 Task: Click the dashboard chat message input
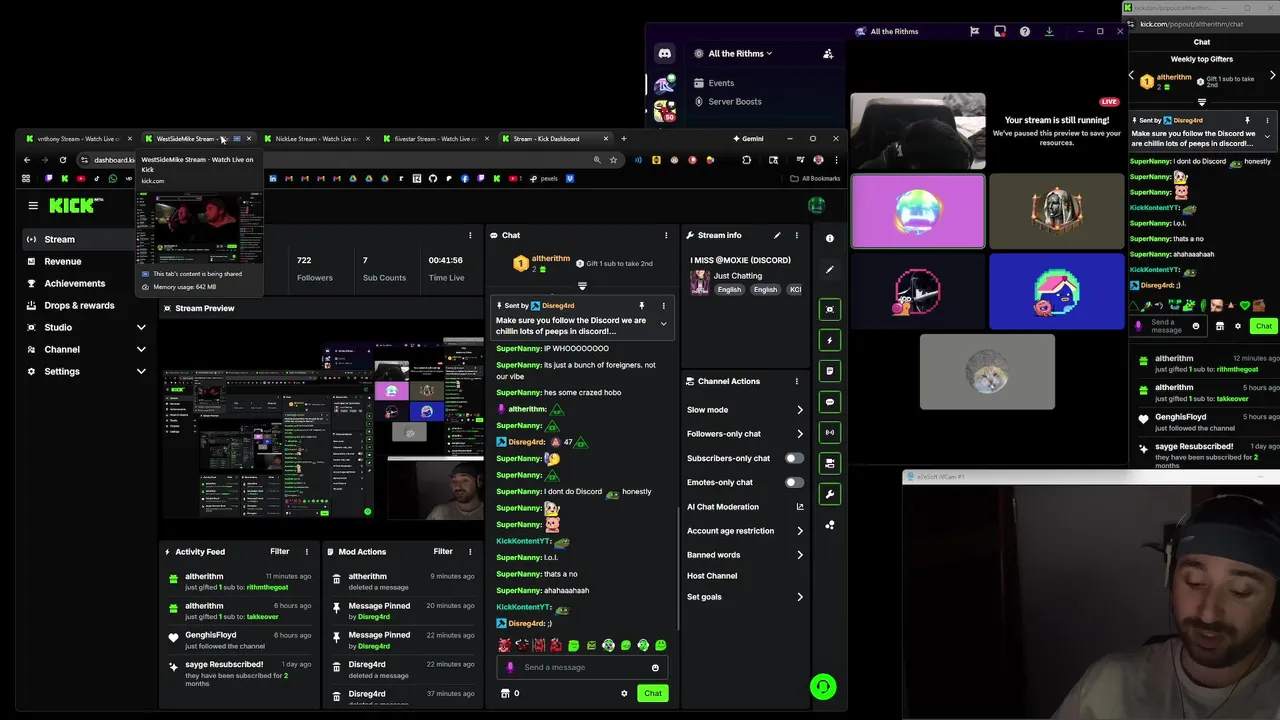(582, 667)
